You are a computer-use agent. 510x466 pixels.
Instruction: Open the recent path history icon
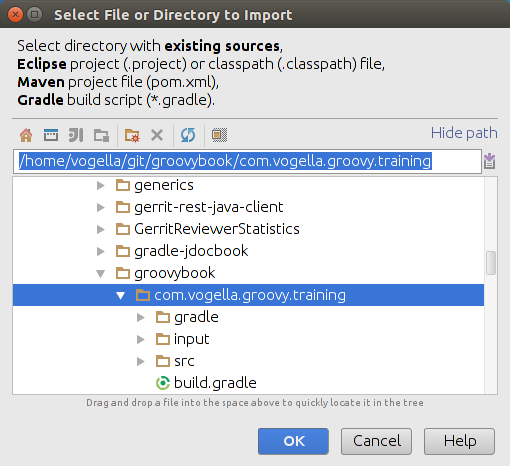coord(489,161)
